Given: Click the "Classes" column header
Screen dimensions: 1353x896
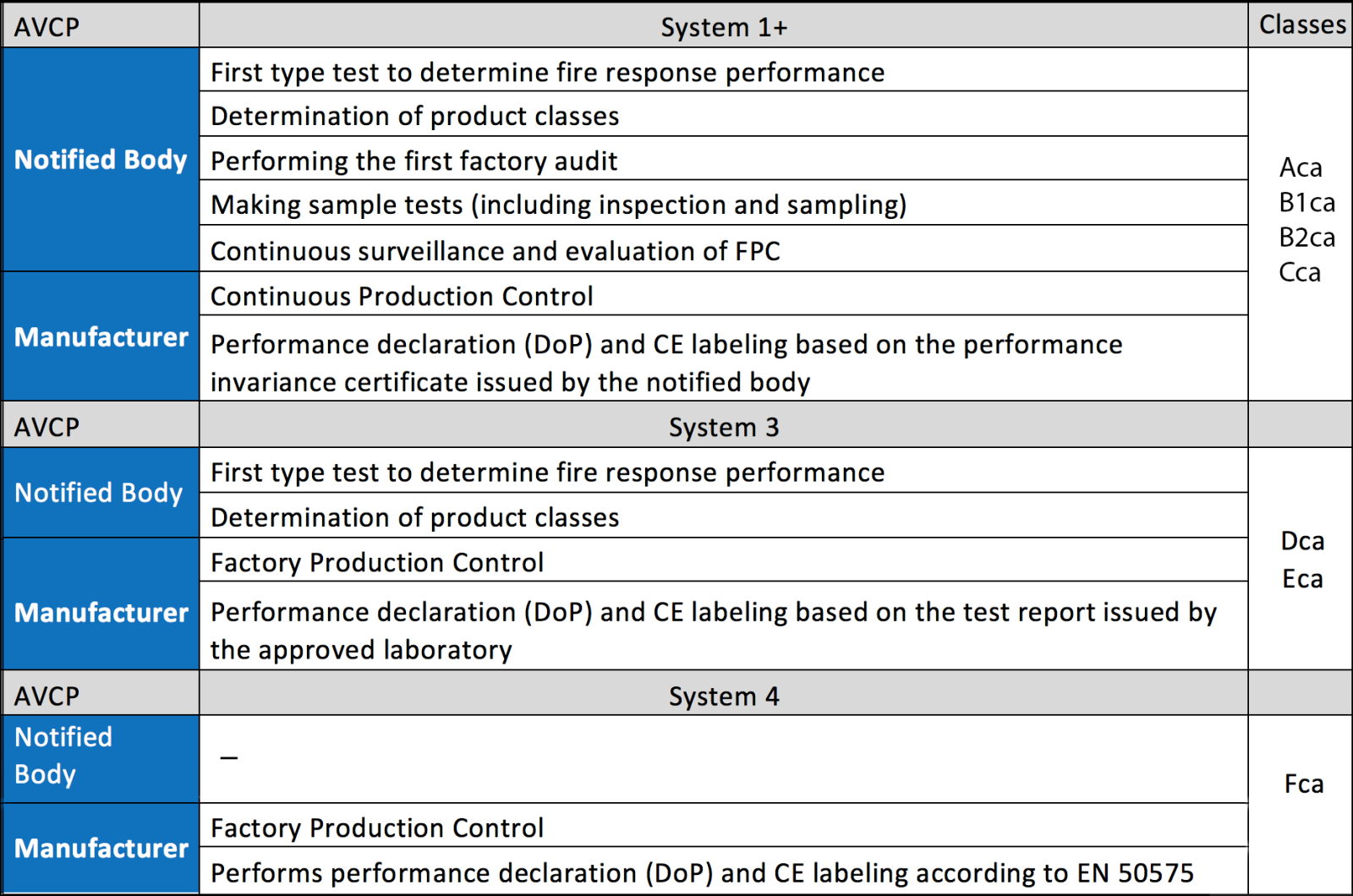Looking at the screenshot, I should [1301, 25].
